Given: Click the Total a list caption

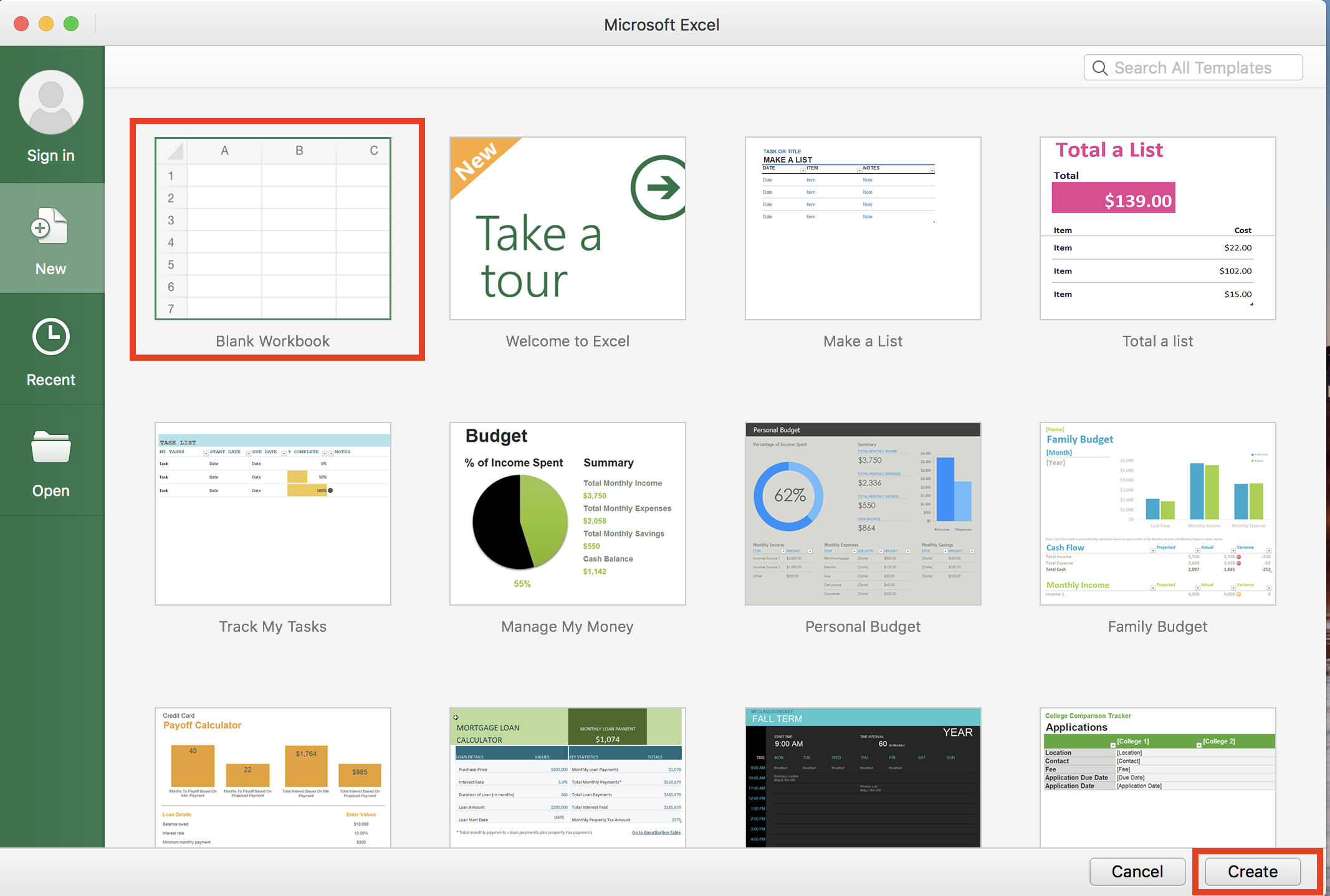Looking at the screenshot, I should (1158, 341).
